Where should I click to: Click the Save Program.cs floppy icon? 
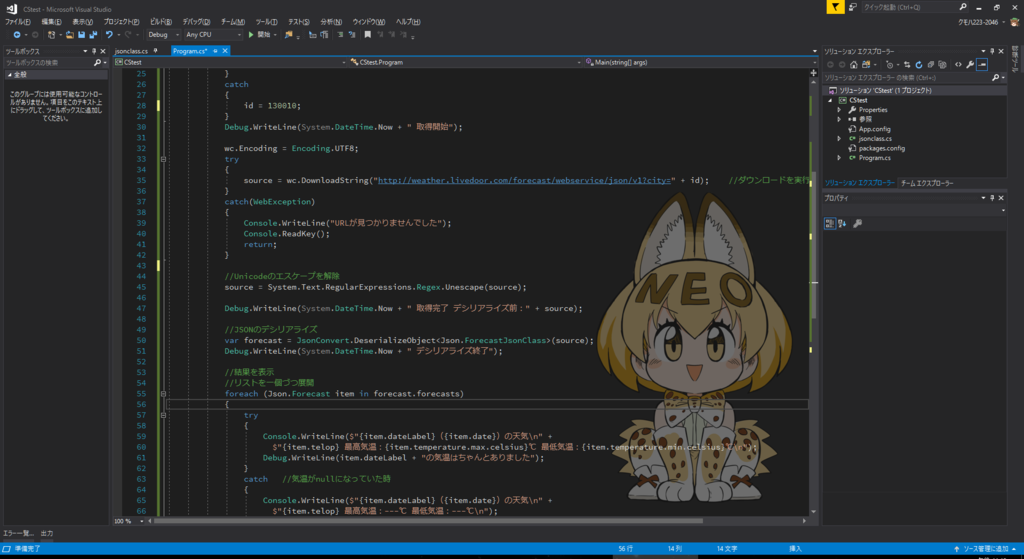click(82, 35)
